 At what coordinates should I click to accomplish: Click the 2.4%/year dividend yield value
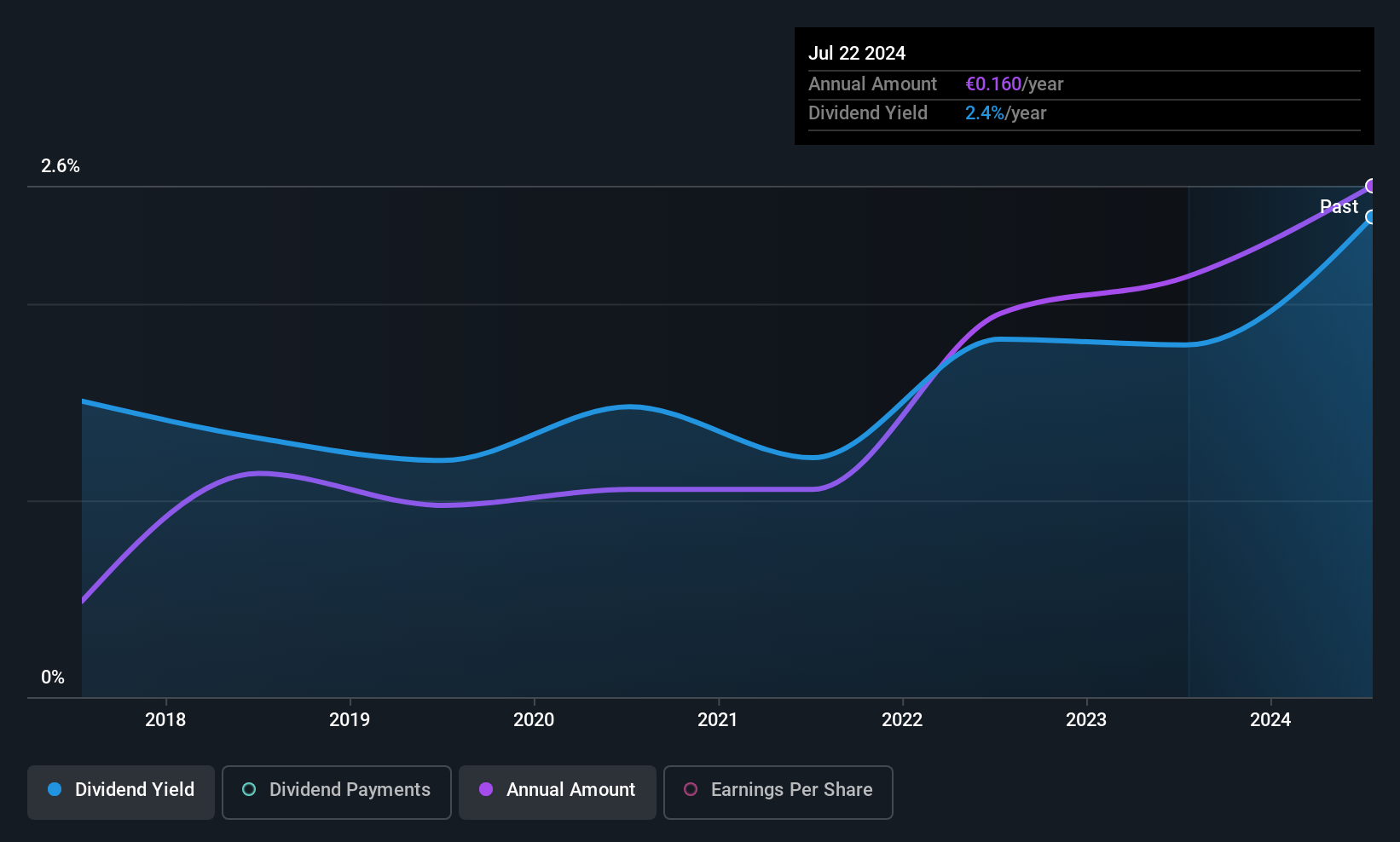click(x=1005, y=112)
